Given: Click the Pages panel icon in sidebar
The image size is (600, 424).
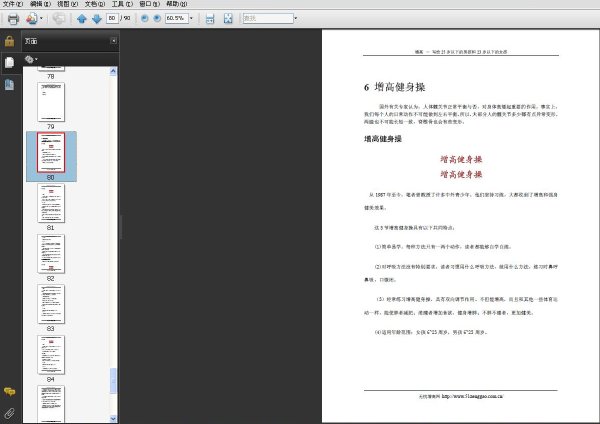Looking at the screenshot, I should click(x=10, y=62).
